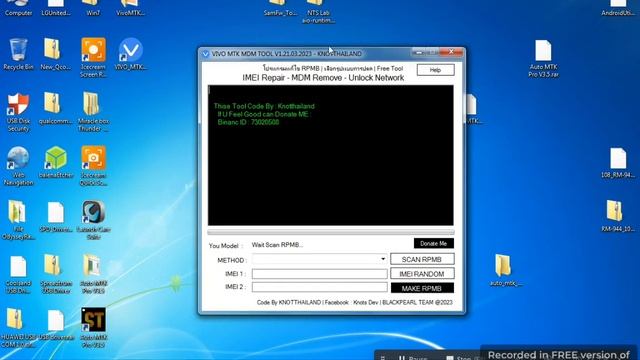Click the Donate Me button
This screenshot has width=640, height=360.
(433, 243)
